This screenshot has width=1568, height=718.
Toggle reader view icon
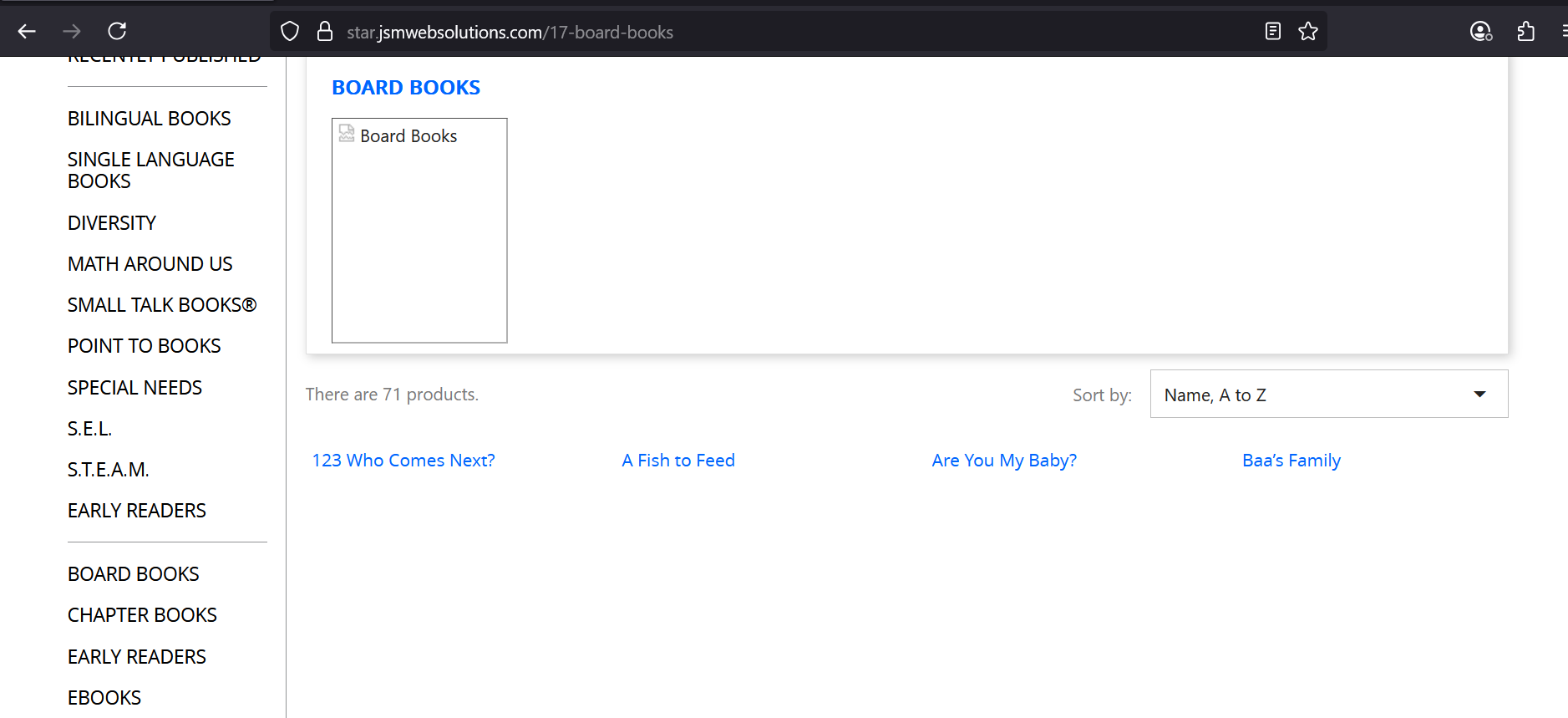(1272, 32)
